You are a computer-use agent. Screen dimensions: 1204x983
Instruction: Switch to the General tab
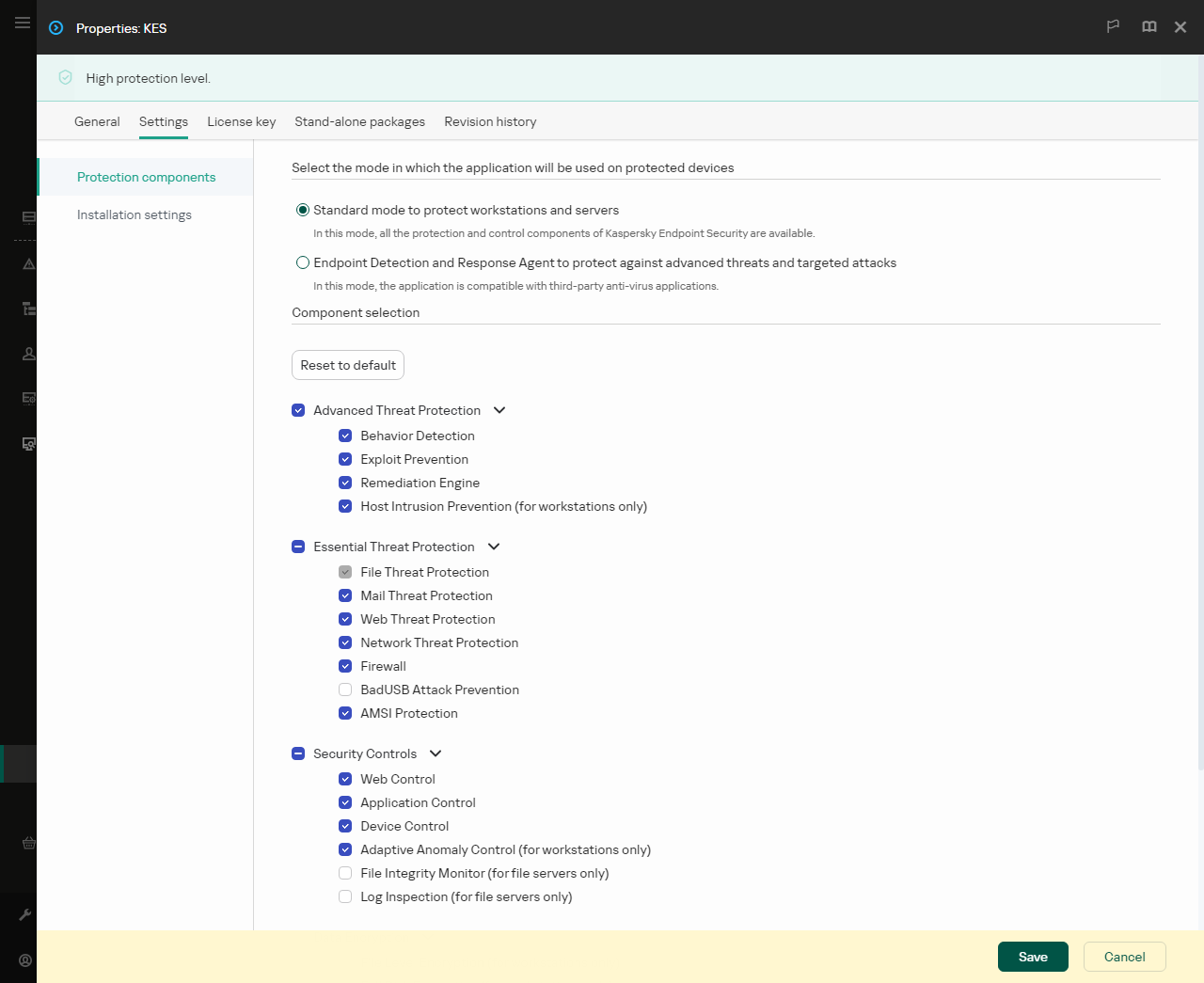97,121
